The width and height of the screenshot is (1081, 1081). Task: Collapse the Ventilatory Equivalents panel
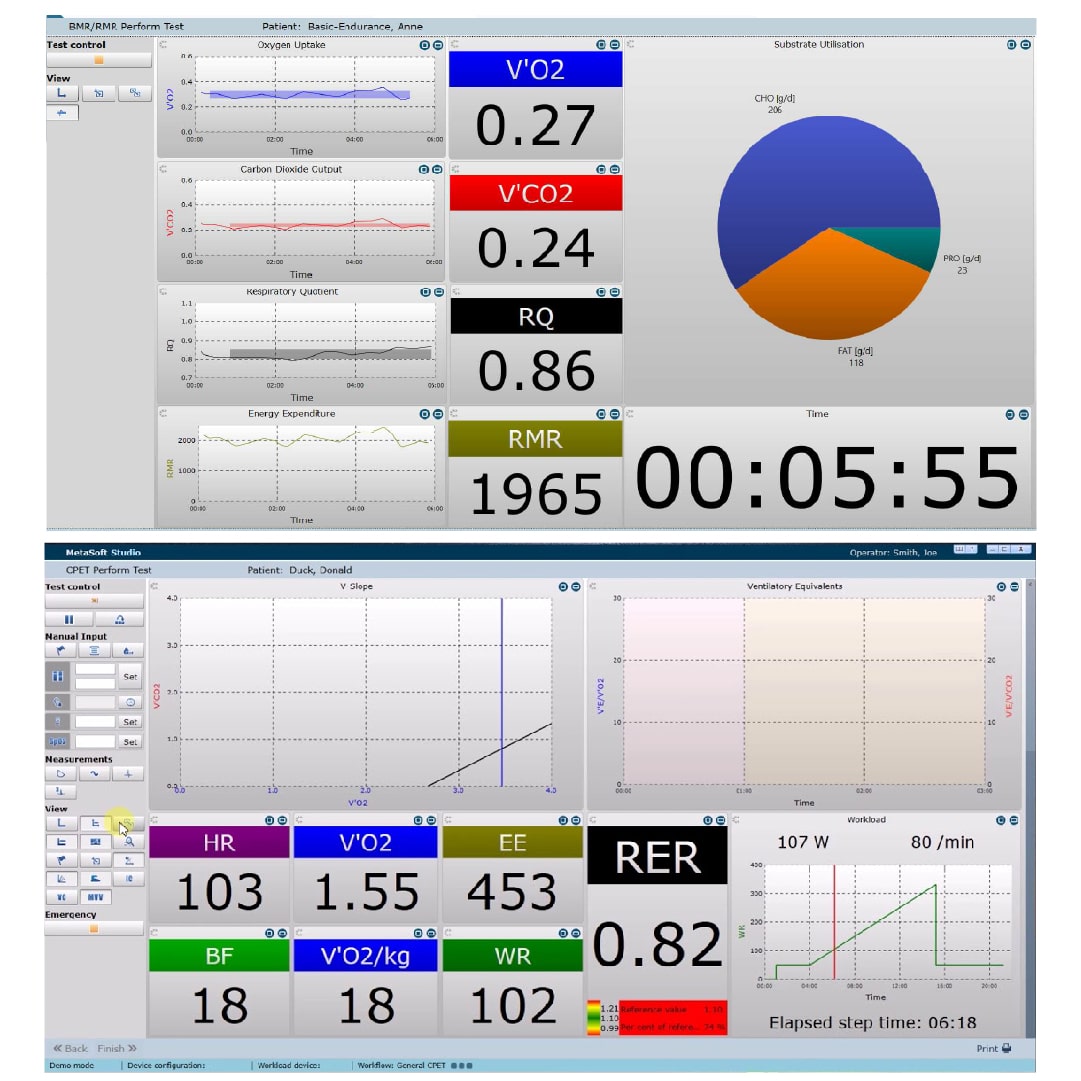pos(1013,587)
